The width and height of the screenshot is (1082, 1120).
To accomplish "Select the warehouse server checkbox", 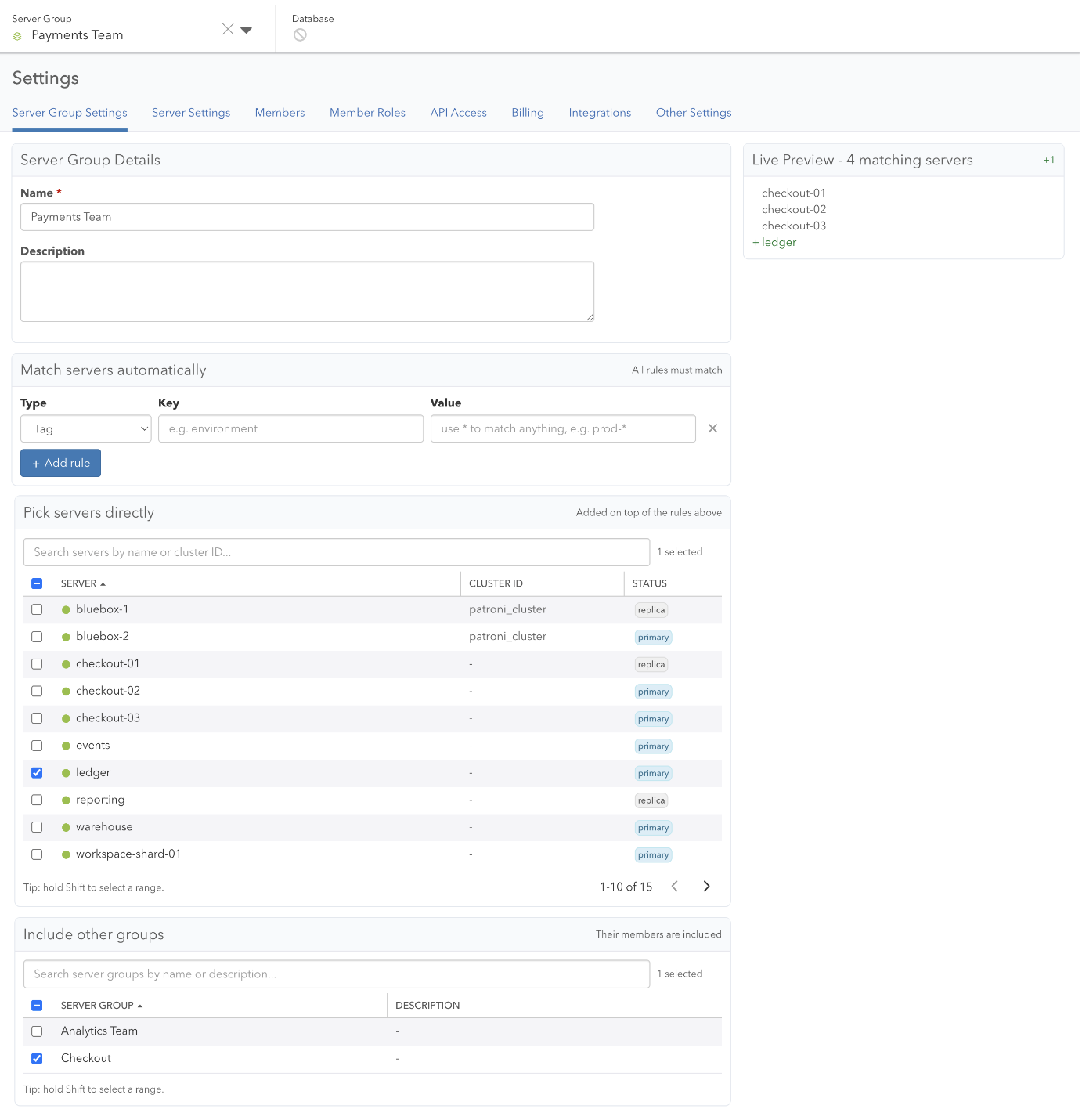I will (x=37, y=827).
